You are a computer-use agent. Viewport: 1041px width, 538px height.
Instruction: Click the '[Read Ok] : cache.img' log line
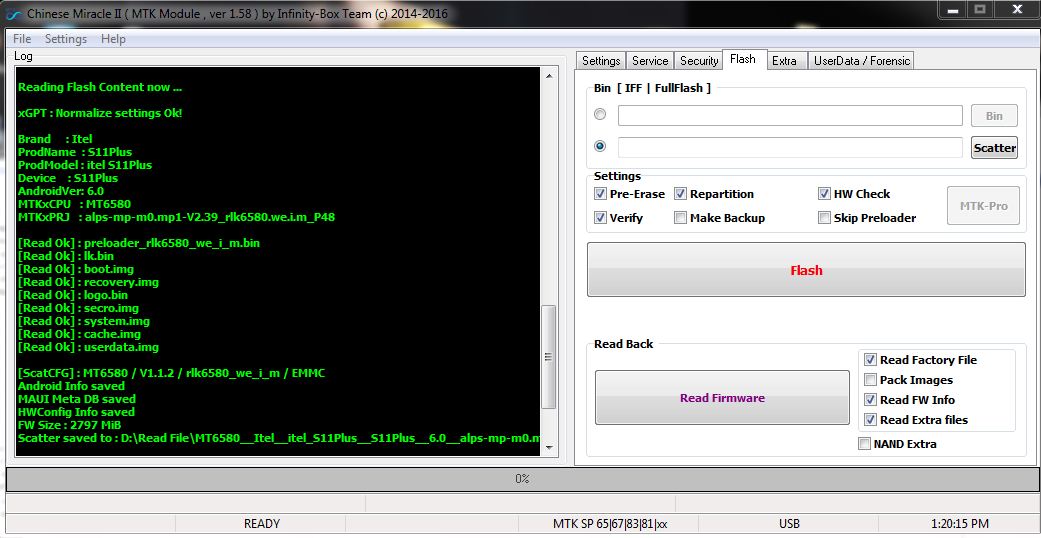[80, 333]
